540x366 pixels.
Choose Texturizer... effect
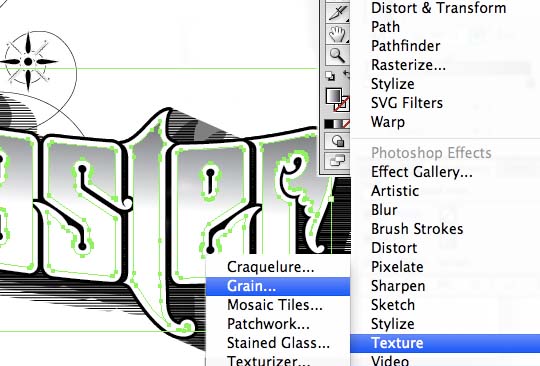tap(268, 360)
